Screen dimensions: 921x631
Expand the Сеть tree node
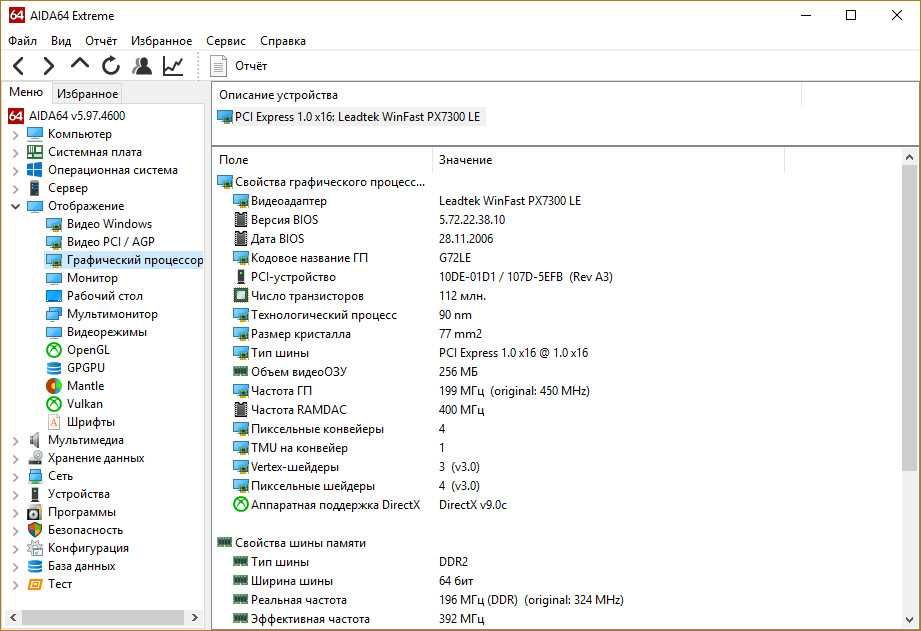tap(16, 476)
